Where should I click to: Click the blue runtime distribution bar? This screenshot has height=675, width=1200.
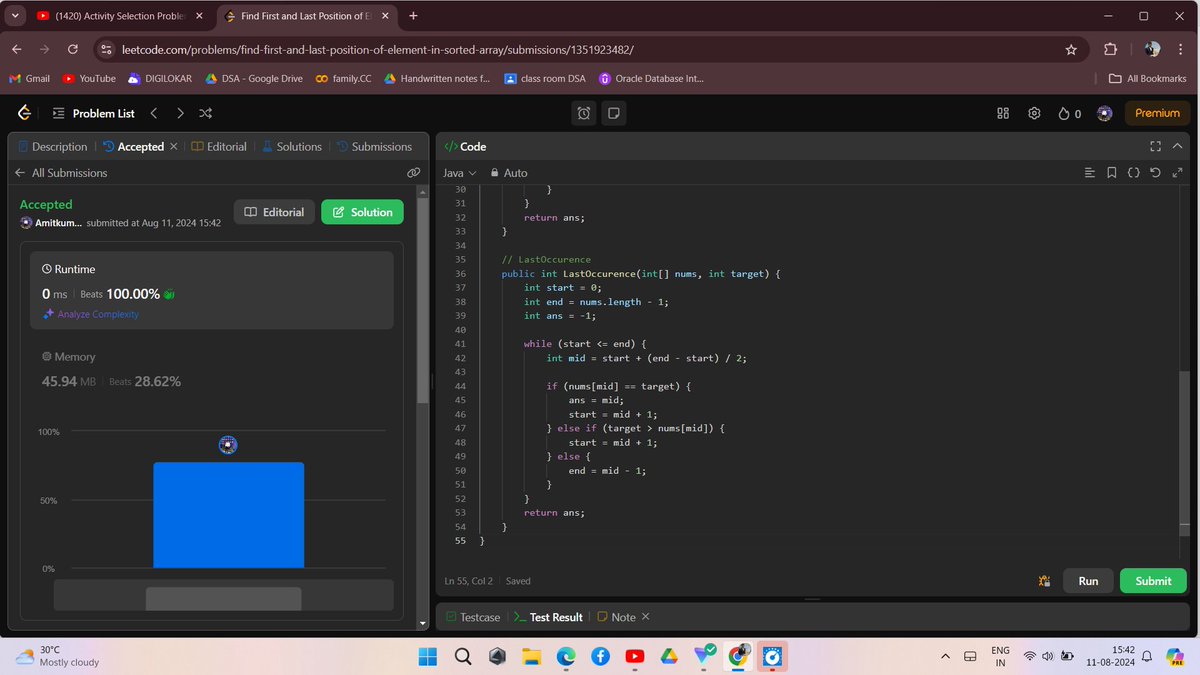click(228, 515)
